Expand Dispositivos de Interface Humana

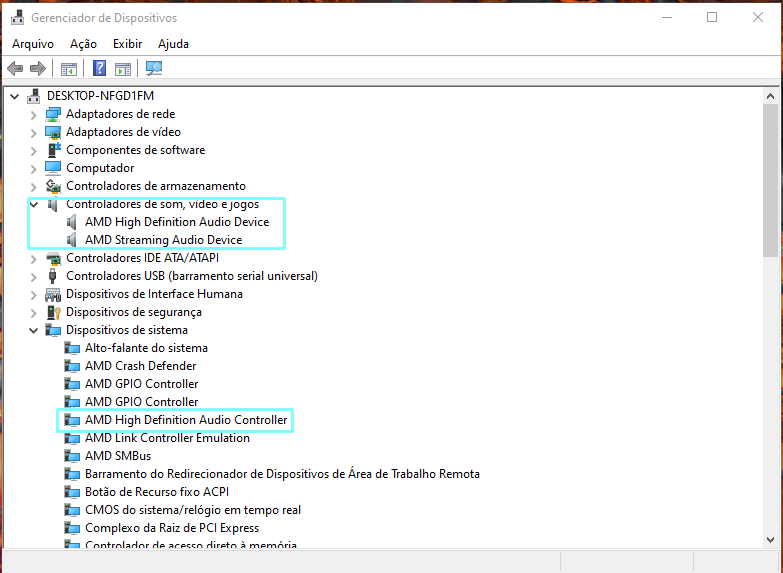pos(33,295)
